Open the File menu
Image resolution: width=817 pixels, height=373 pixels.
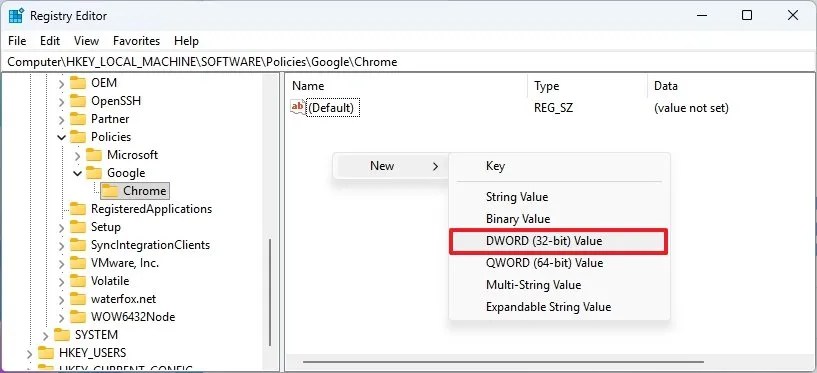click(17, 41)
